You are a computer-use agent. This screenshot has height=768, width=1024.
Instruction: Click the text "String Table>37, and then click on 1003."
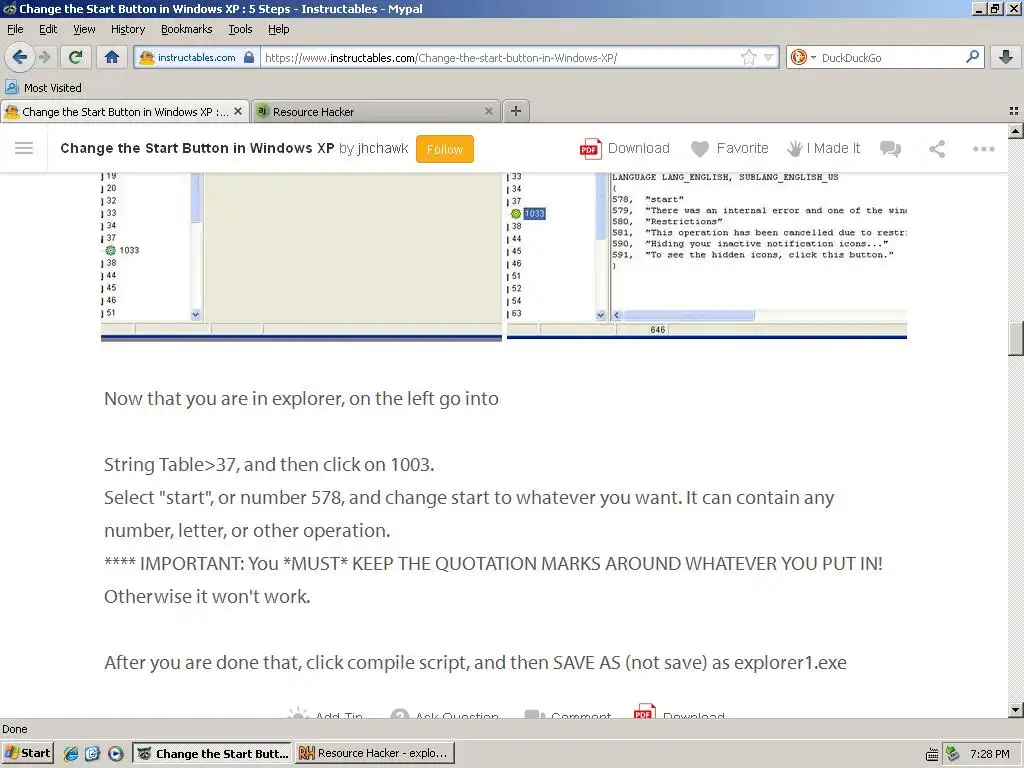tap(269, 464)
